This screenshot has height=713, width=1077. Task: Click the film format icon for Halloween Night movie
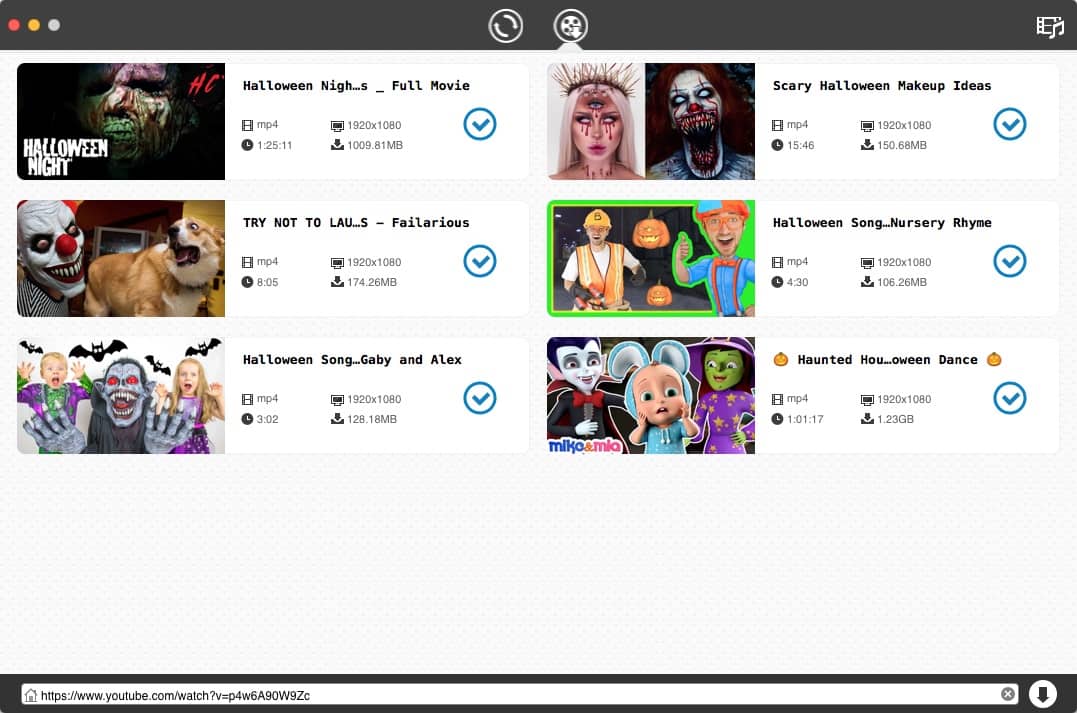click(247, 125)
